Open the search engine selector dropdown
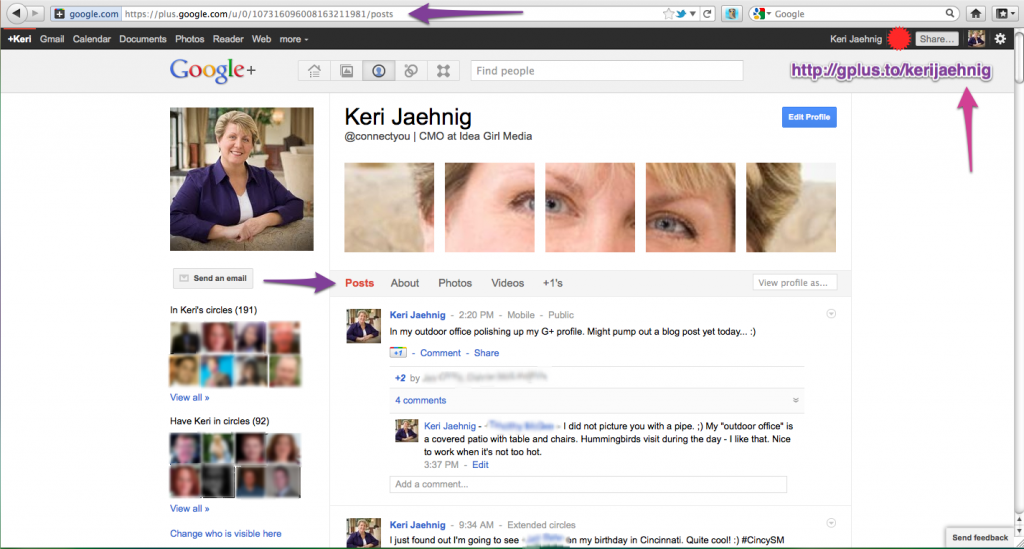This screenshot has width=1024, height=549. tap(761, 14)
